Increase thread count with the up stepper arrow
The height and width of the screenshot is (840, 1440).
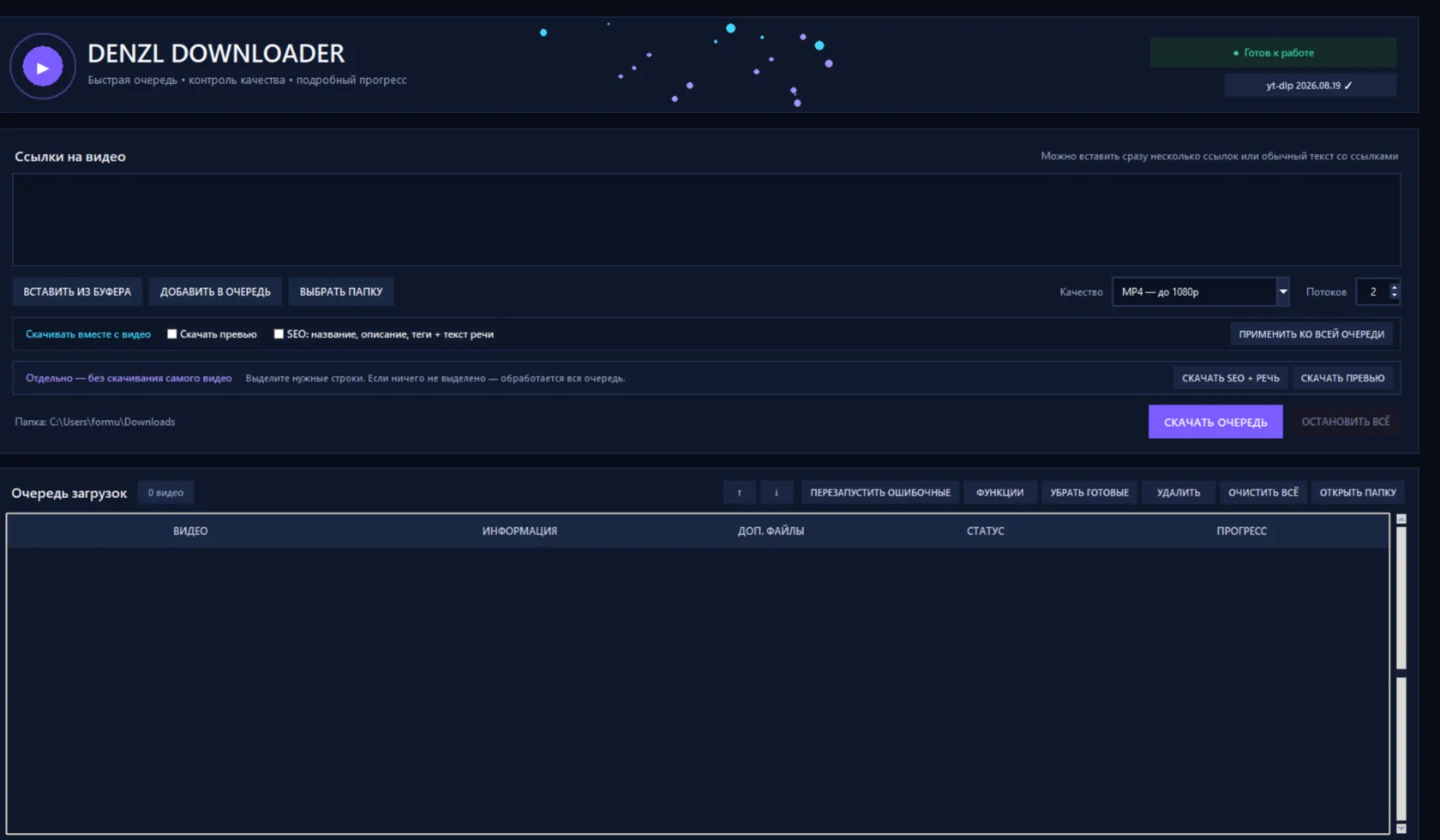click(1395, 286)
